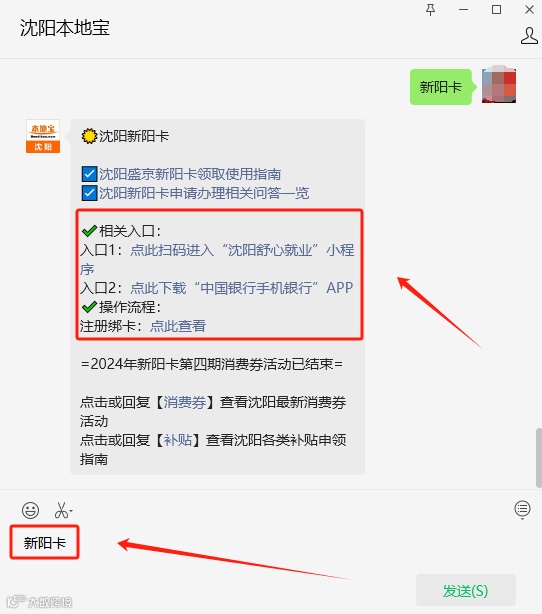Click the 发送(S) send button
The height and width of the screenshot is (614, 542).
(x=466, y=590)
